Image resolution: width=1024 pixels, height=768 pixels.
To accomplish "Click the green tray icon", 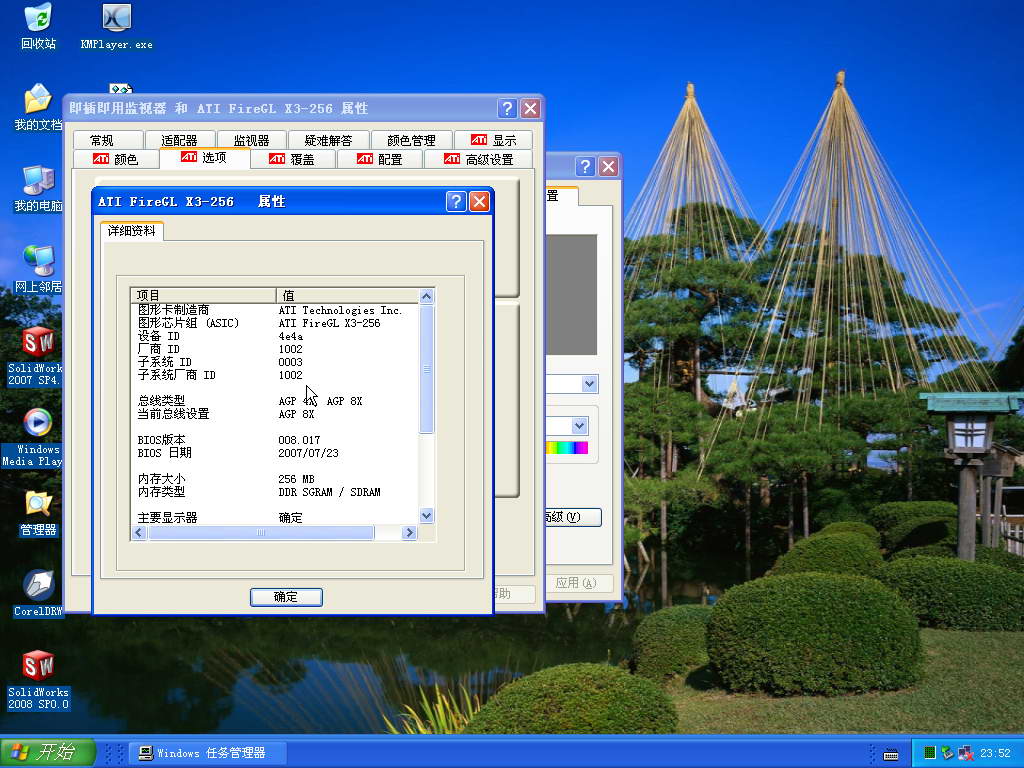I will click(x=929, y=753).
